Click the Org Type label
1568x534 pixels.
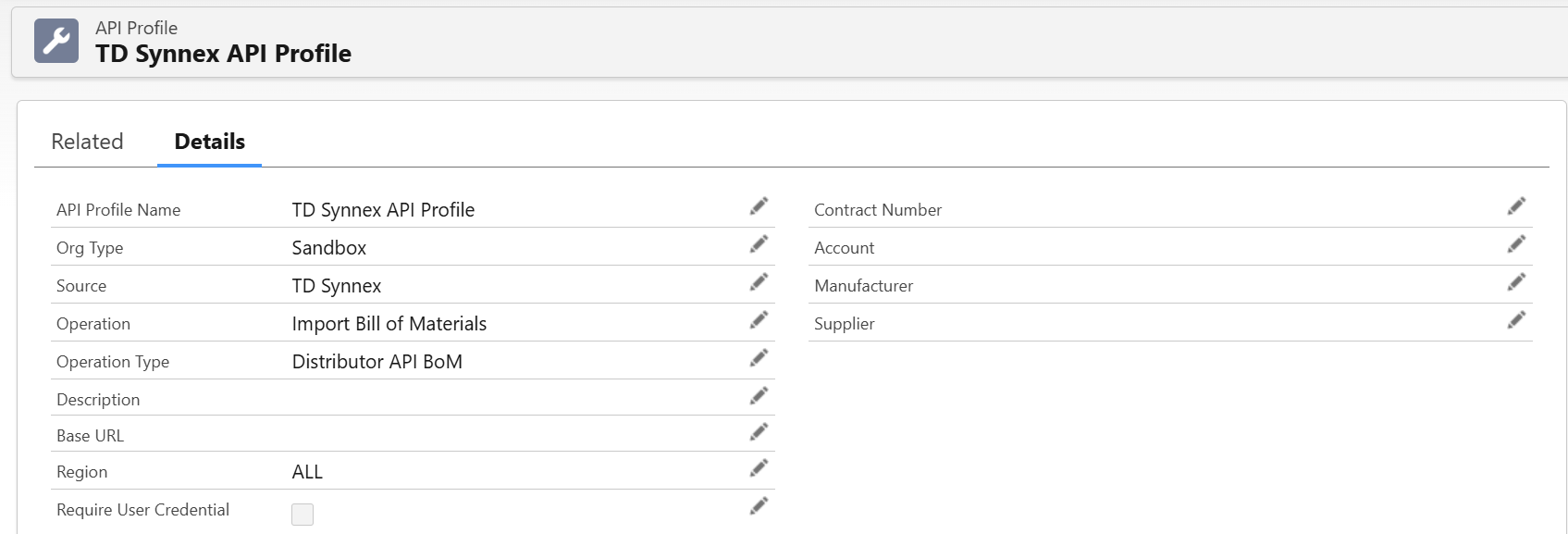point(90,248)
